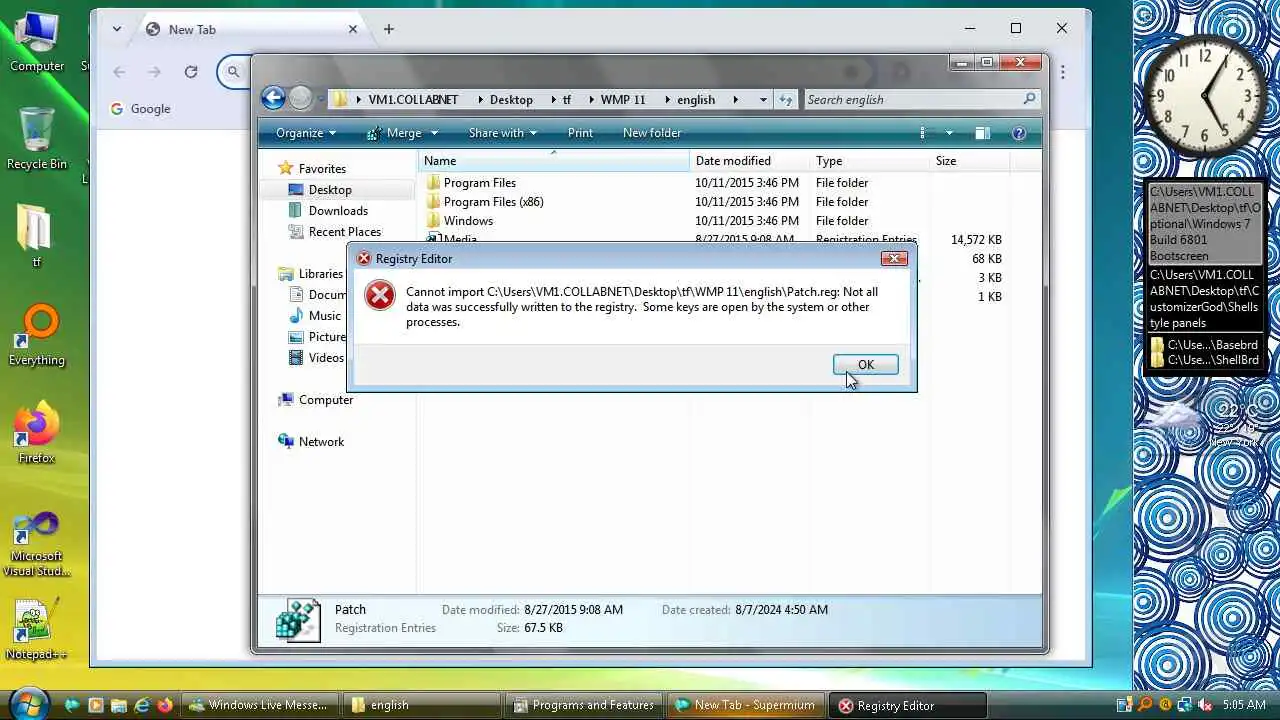Switch to New Tab - Supermium taskbar button
Screen dimensions: 1280x720
(746, 705)
